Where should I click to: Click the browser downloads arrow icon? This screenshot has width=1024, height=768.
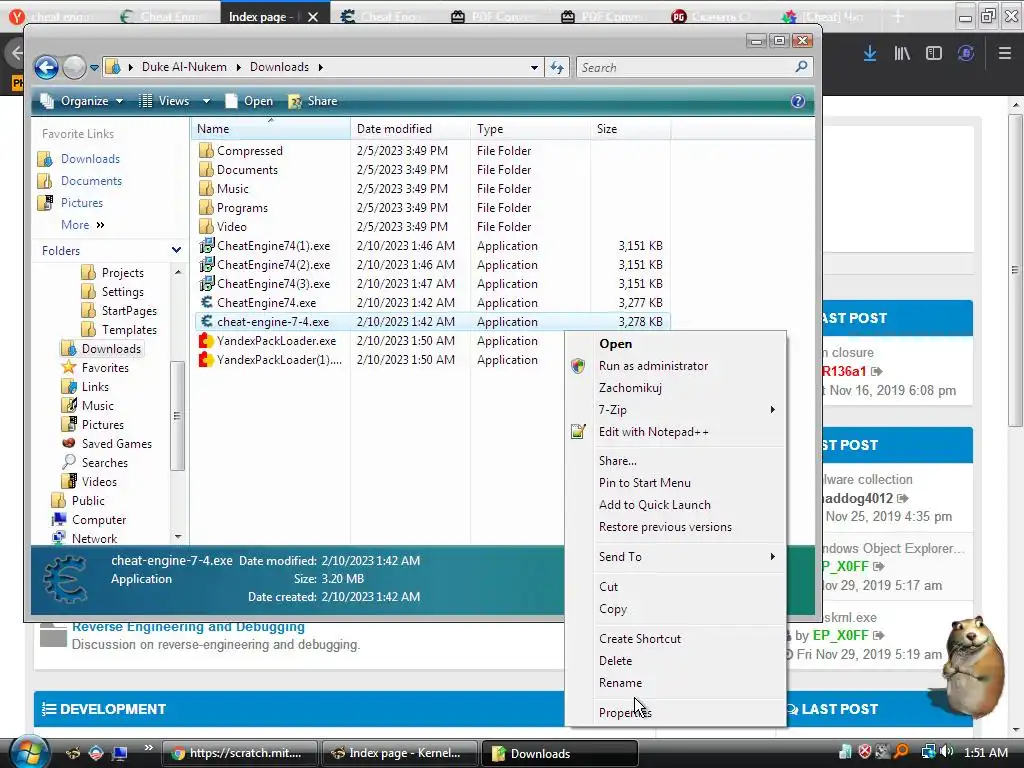click(870, 54)
